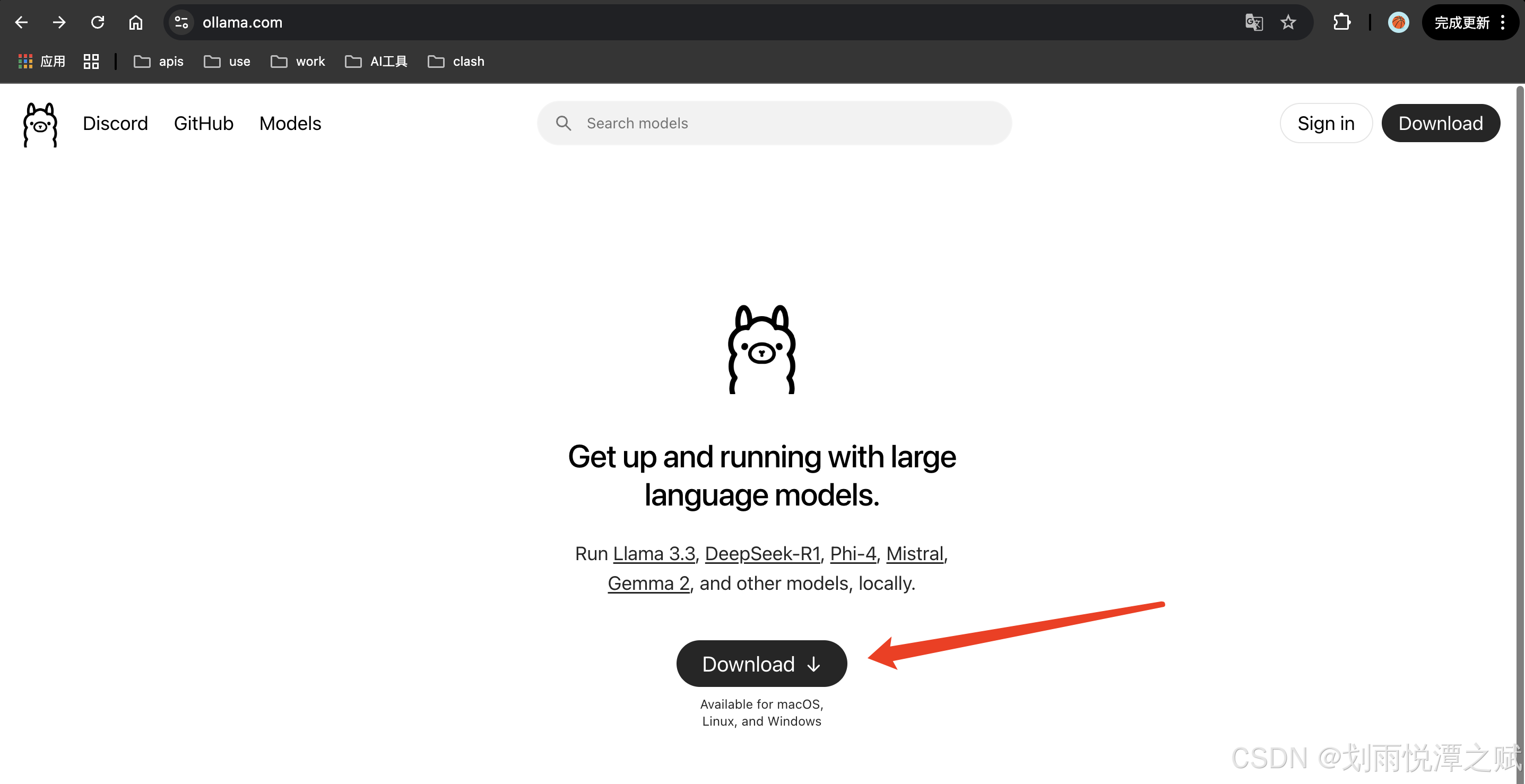Open the site information icon

tap(181, 22)
